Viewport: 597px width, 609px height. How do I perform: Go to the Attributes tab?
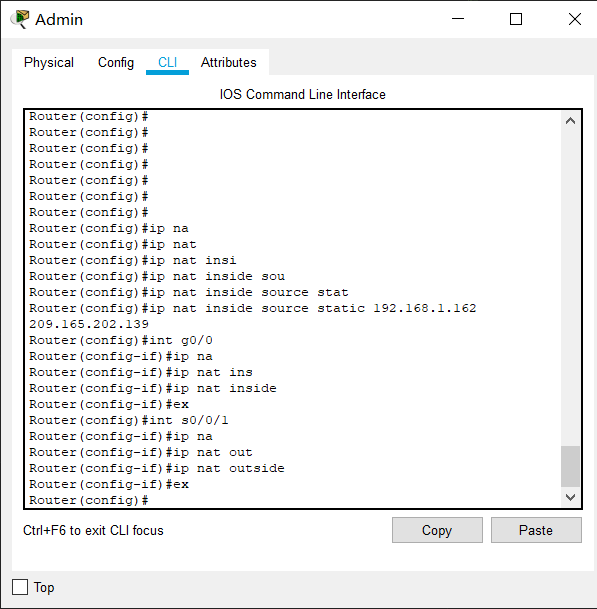[x=228, y=62]
